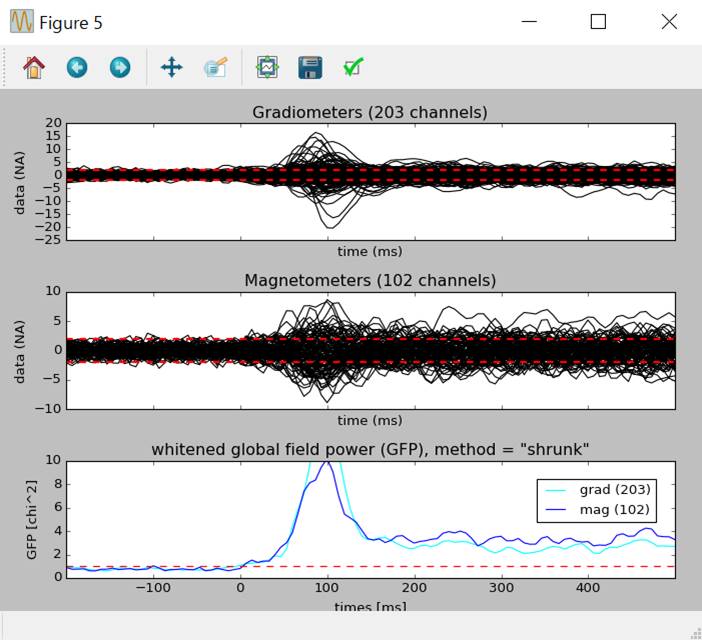Click the Magnetometers (102 channels) plot title
This screenshot has height=640, width=702.
point(370,280)
